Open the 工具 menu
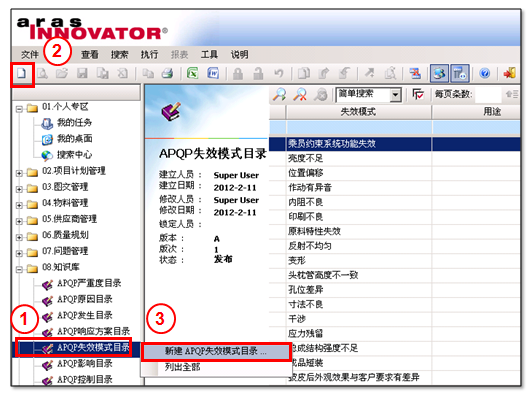The image size is (528, 394). [209, 54]
